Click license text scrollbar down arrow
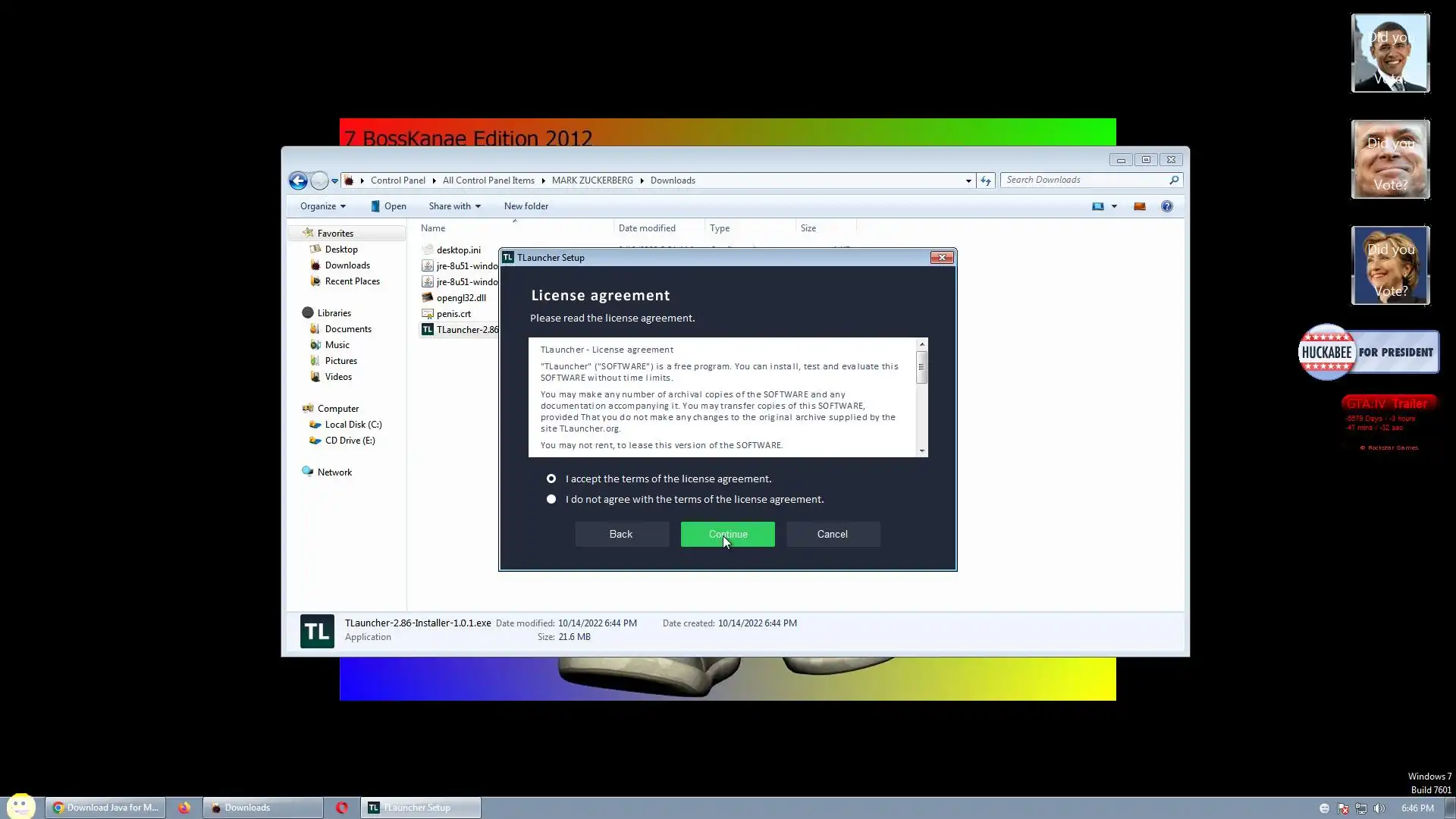Image resolution: width=1456 pixels, height=819 pixels. click(921, 451)
